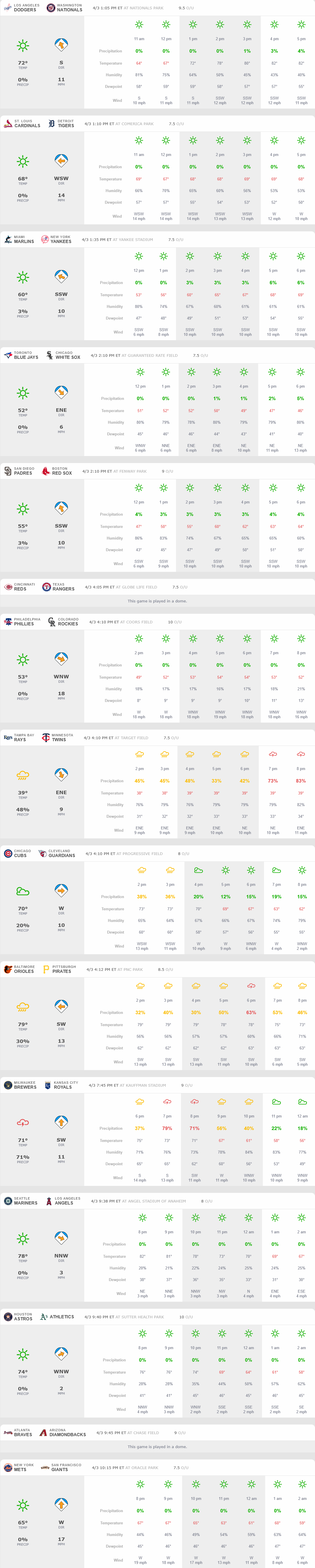This screenshot has width=315, height=1568.
Task: Click the 9.5 O/U value for Dodgers-Nationals
Action: pos(182,8)
